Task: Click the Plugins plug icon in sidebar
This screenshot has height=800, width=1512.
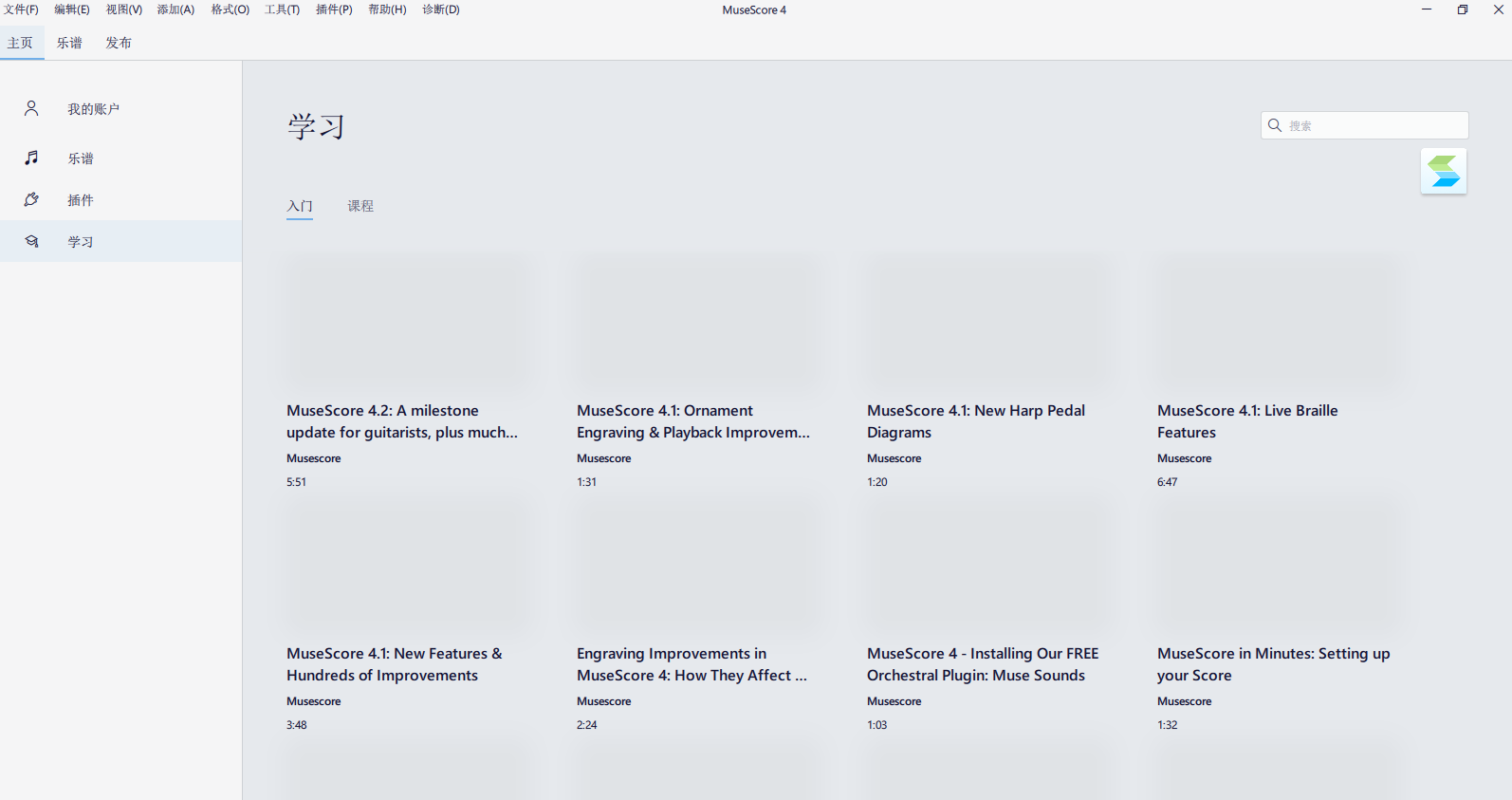Action: tap(31, 199)
